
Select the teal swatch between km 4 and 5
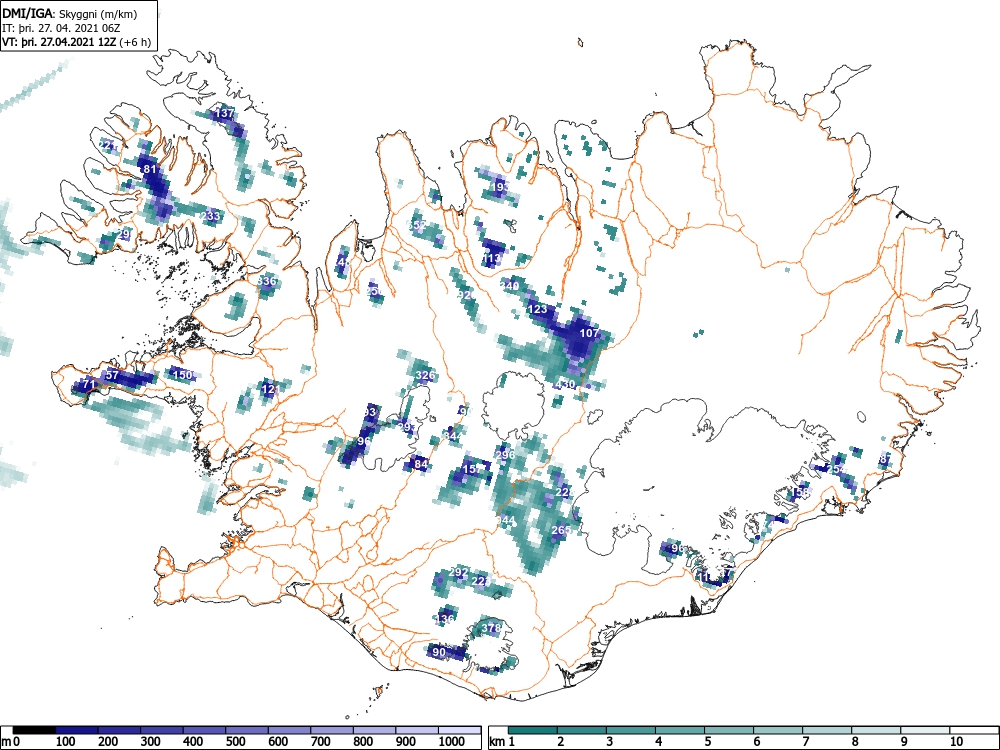click(x=680, y=730)
